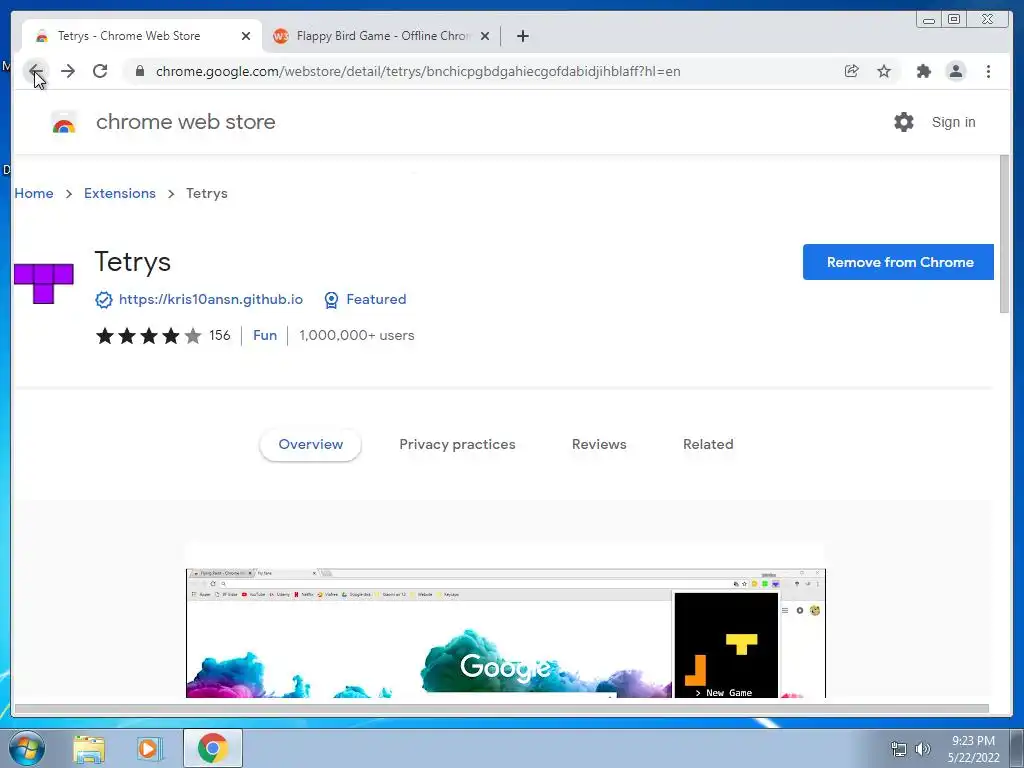Click the Fun category link
This screenshot has height=768, width=1024.
(265, 336)
